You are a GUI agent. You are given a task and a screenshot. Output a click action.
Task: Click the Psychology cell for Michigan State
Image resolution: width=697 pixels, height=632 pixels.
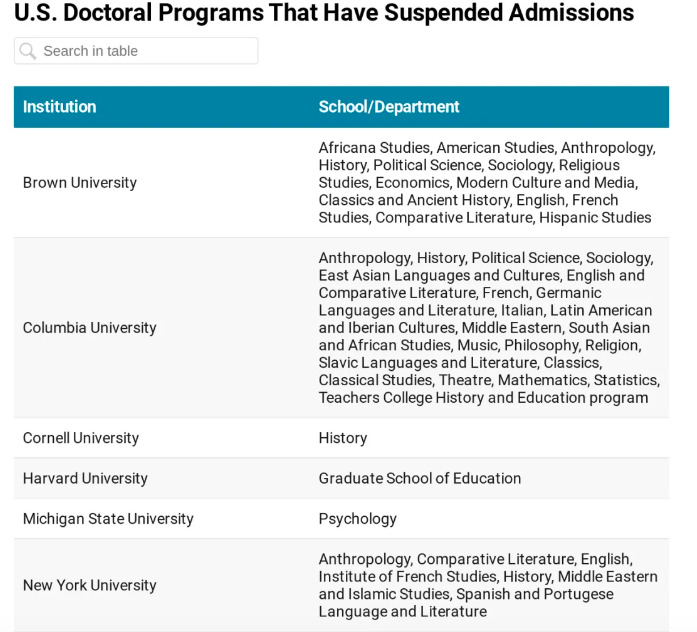coord(358,519)
